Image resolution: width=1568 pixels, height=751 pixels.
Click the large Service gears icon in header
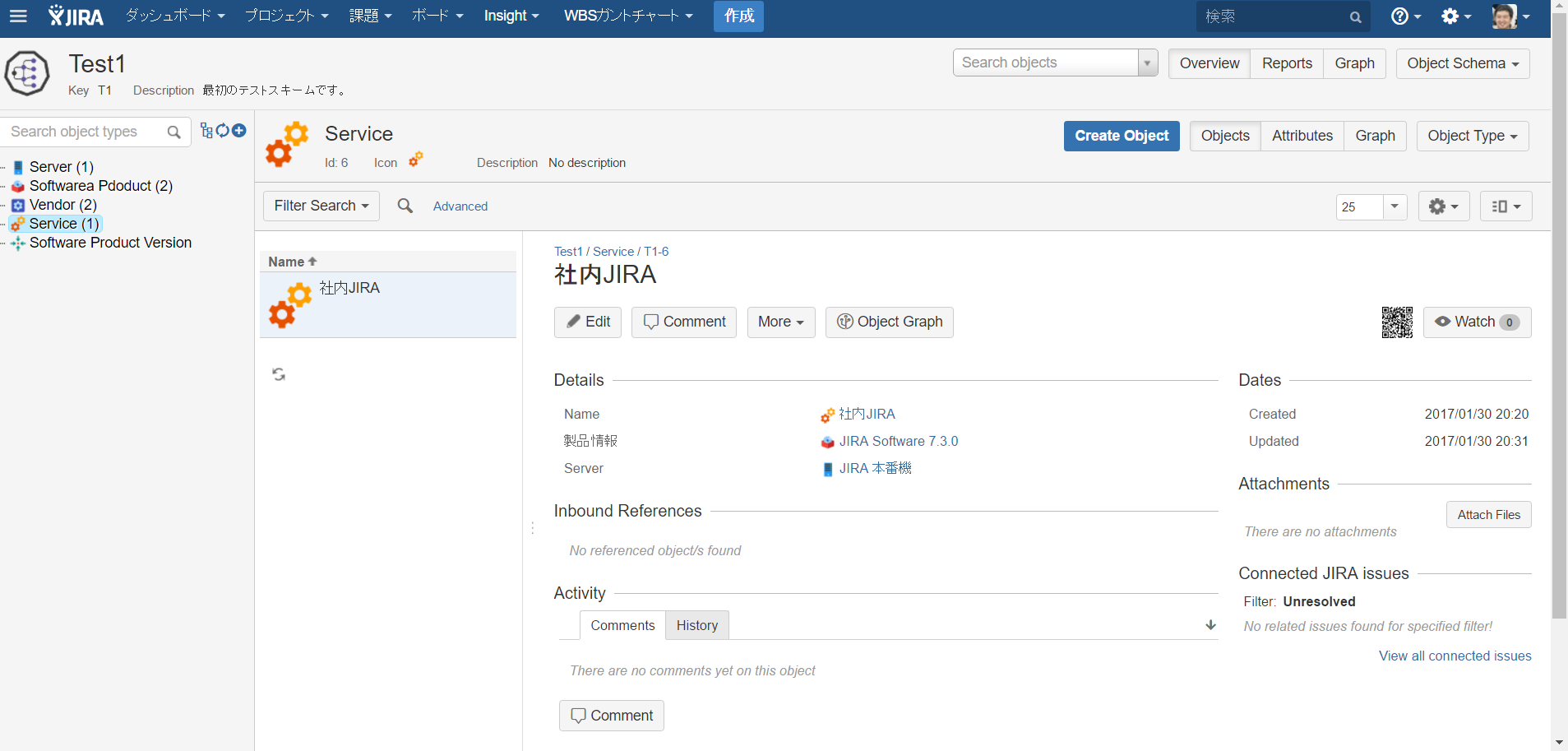287,145
